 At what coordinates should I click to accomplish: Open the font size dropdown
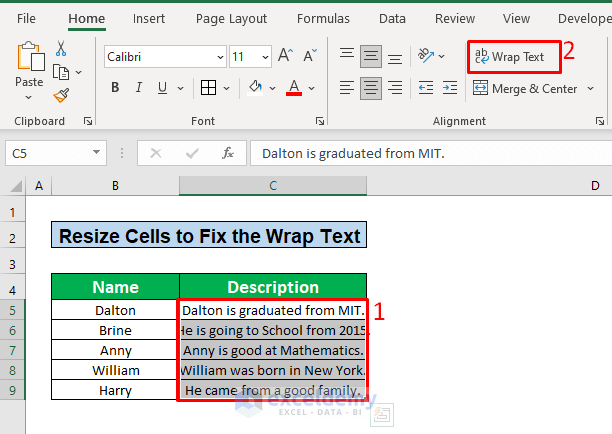(x=263, y=57)
